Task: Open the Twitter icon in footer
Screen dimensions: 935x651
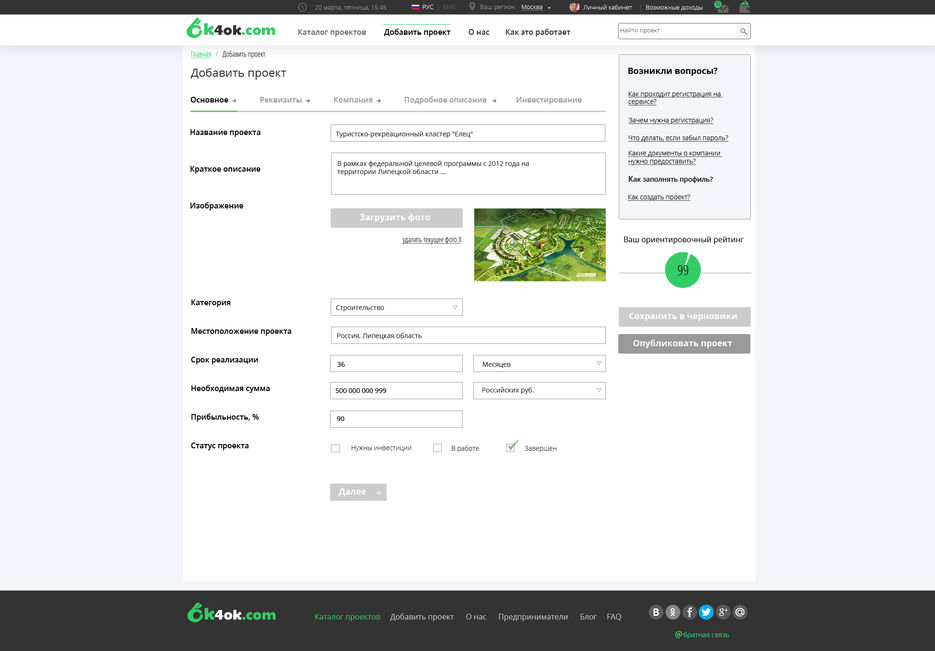Action: pos(706,612)
